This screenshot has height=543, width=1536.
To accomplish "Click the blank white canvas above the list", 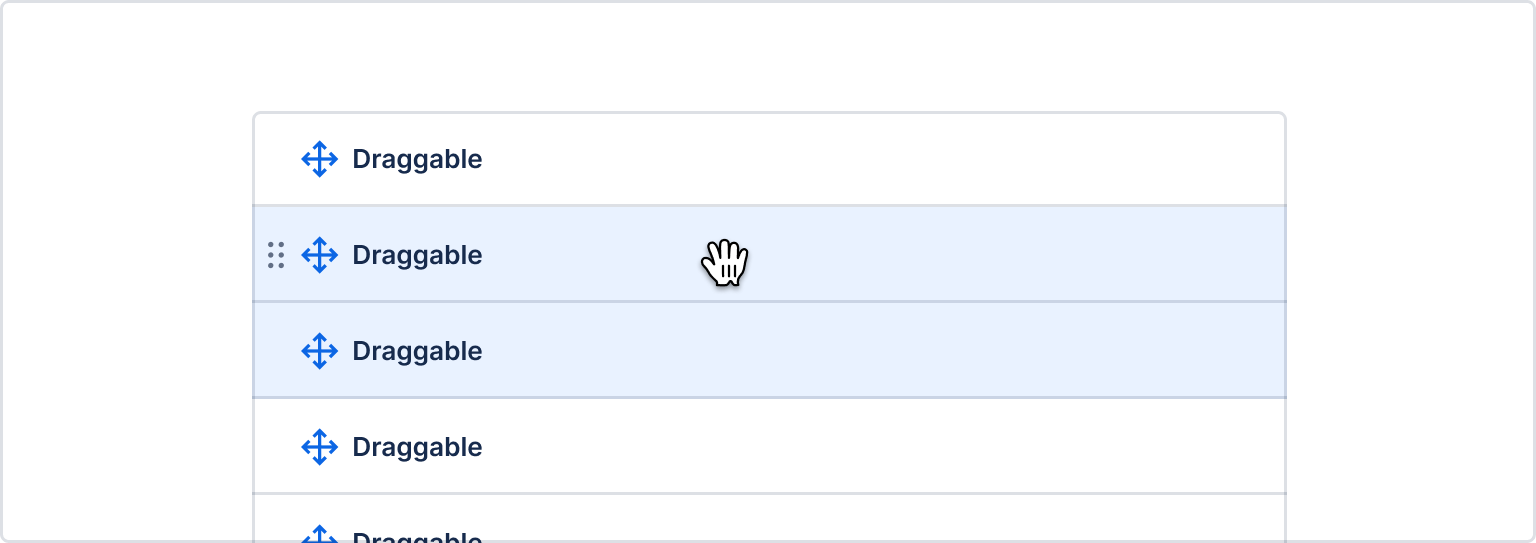I will pyautogui.click(x=768, y=56).
